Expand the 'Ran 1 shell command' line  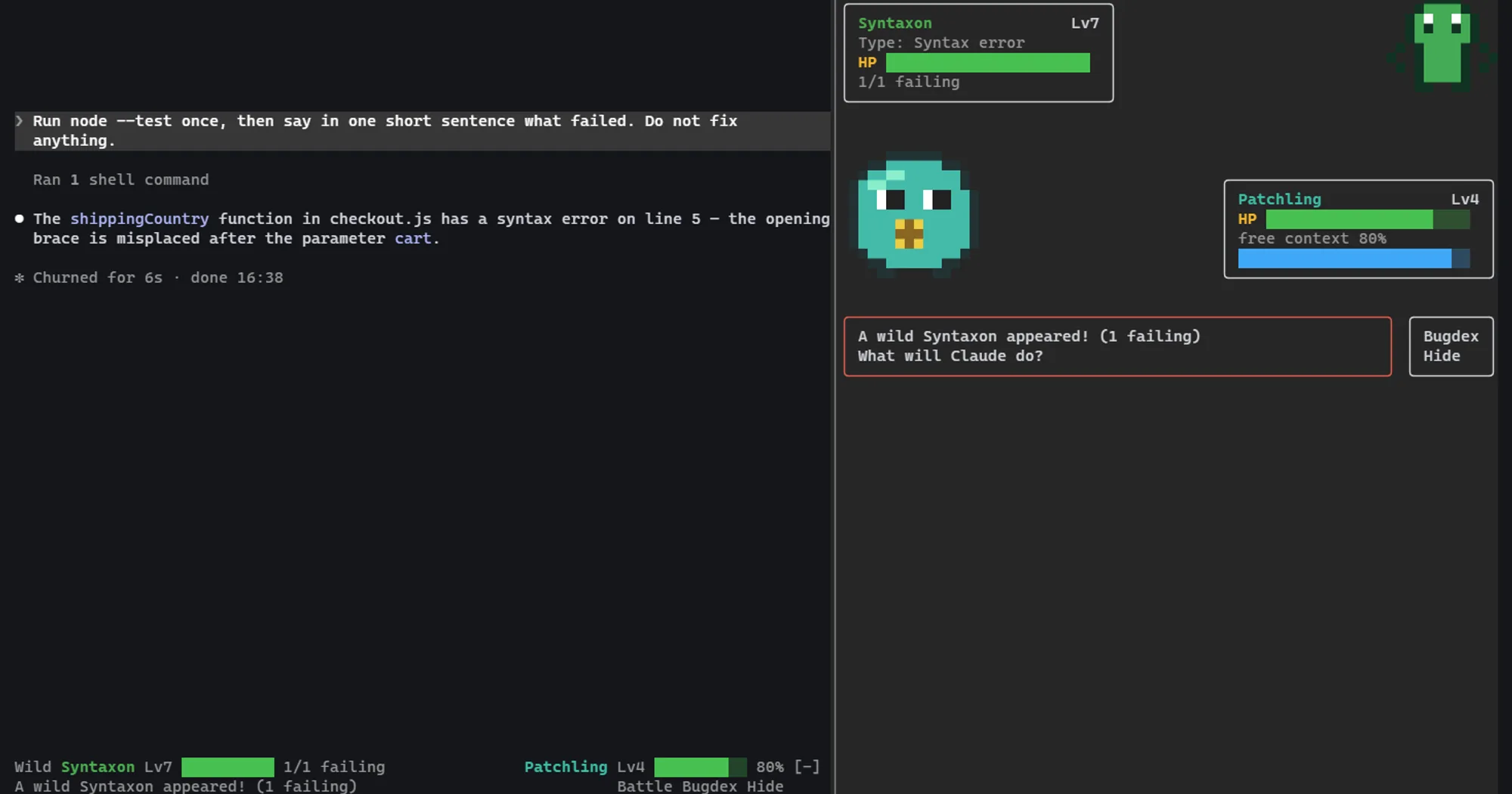121,180
